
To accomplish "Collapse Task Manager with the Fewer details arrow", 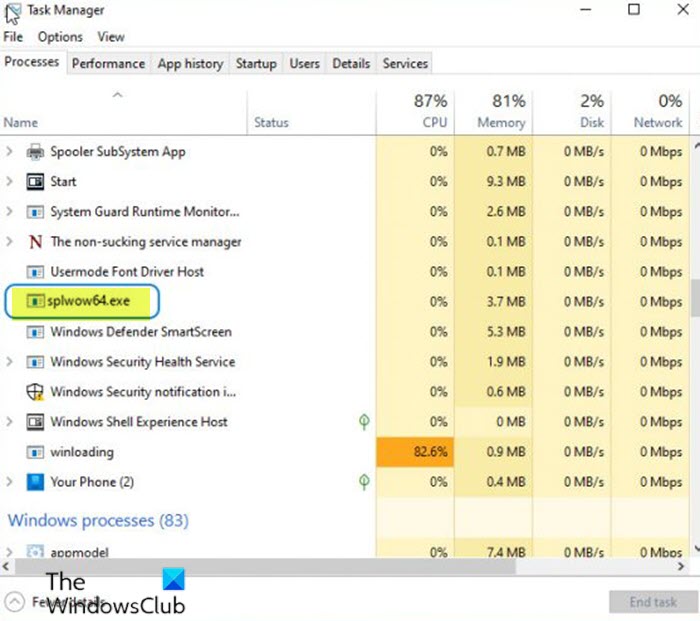I will (x=15, y=602).
